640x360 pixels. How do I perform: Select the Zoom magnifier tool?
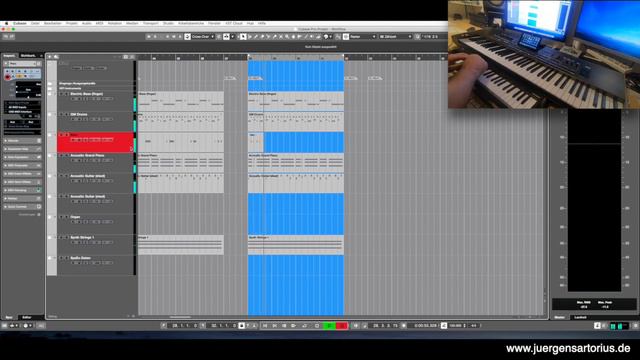[287, 37]
